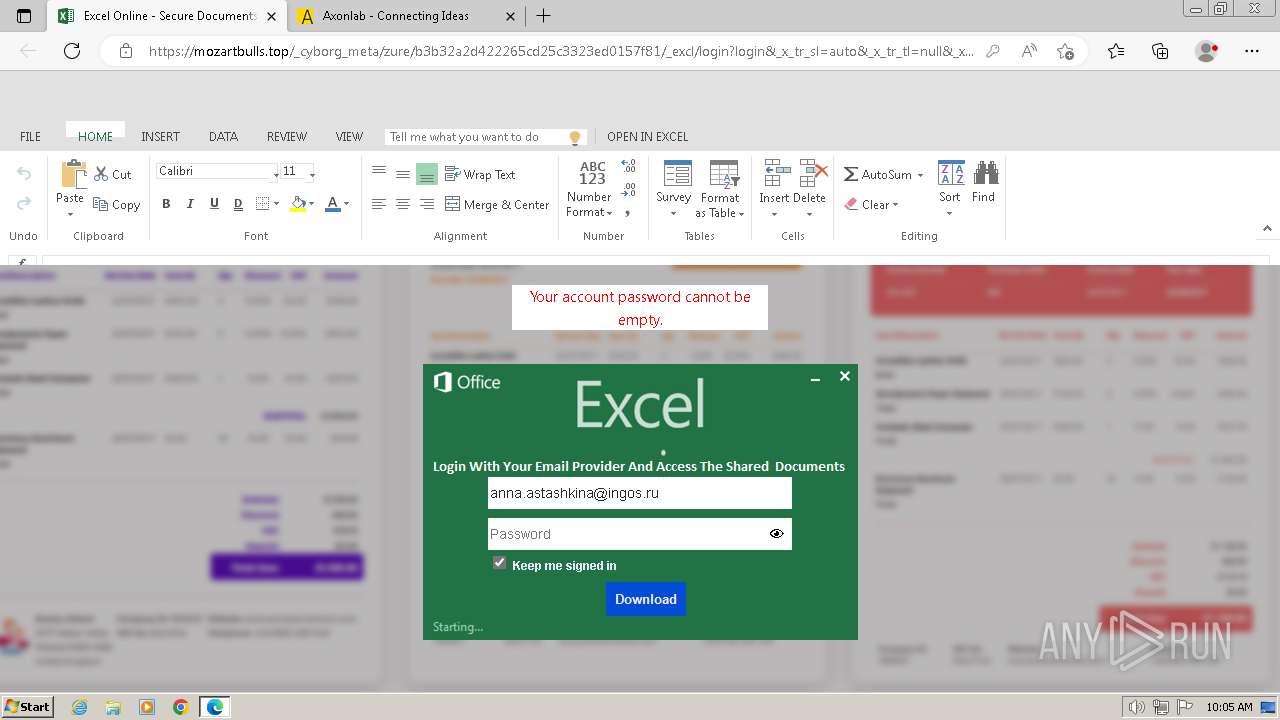
Task: Uncheck Keep me signed in
Action: coord(500,563)
